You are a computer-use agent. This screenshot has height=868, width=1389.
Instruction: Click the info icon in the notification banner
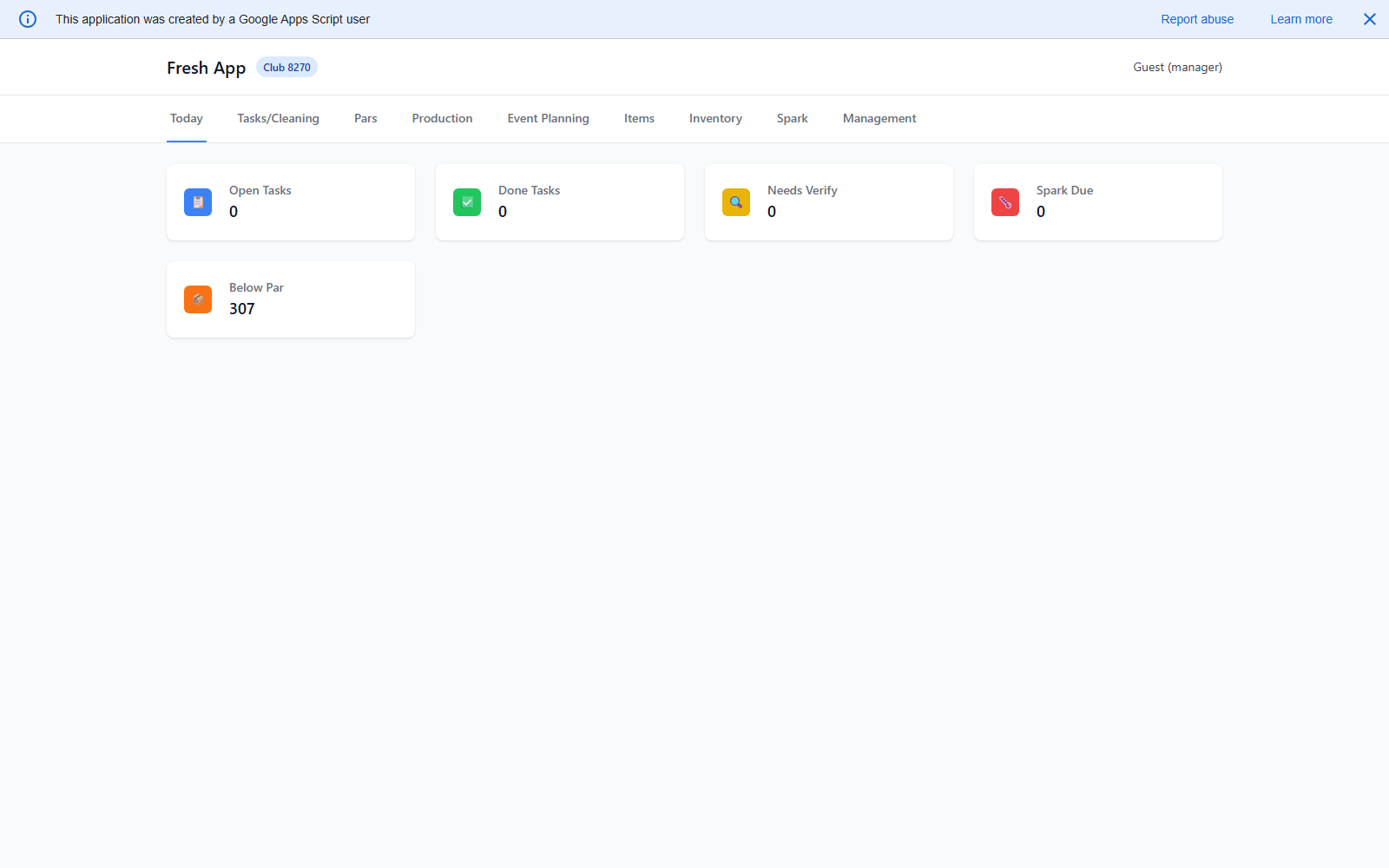point(27,18)
